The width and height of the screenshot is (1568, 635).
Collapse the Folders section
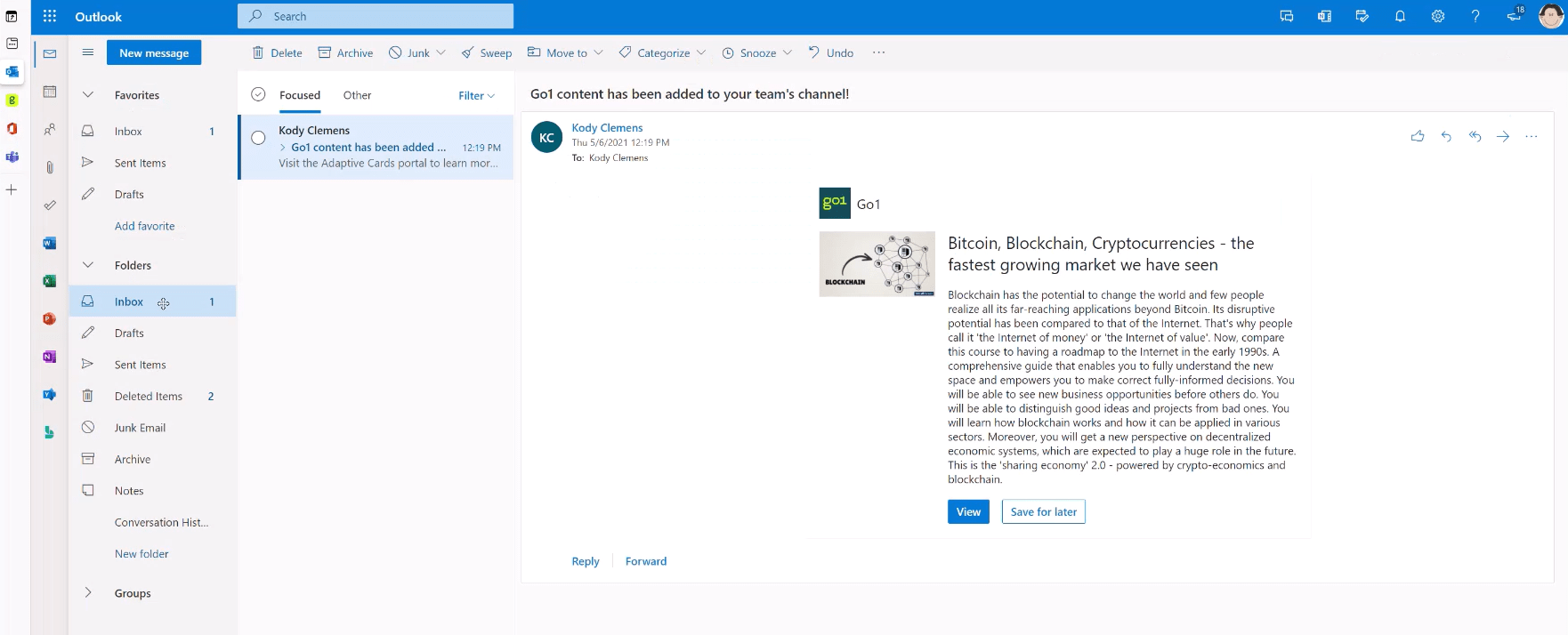click(x=88, y=265)
